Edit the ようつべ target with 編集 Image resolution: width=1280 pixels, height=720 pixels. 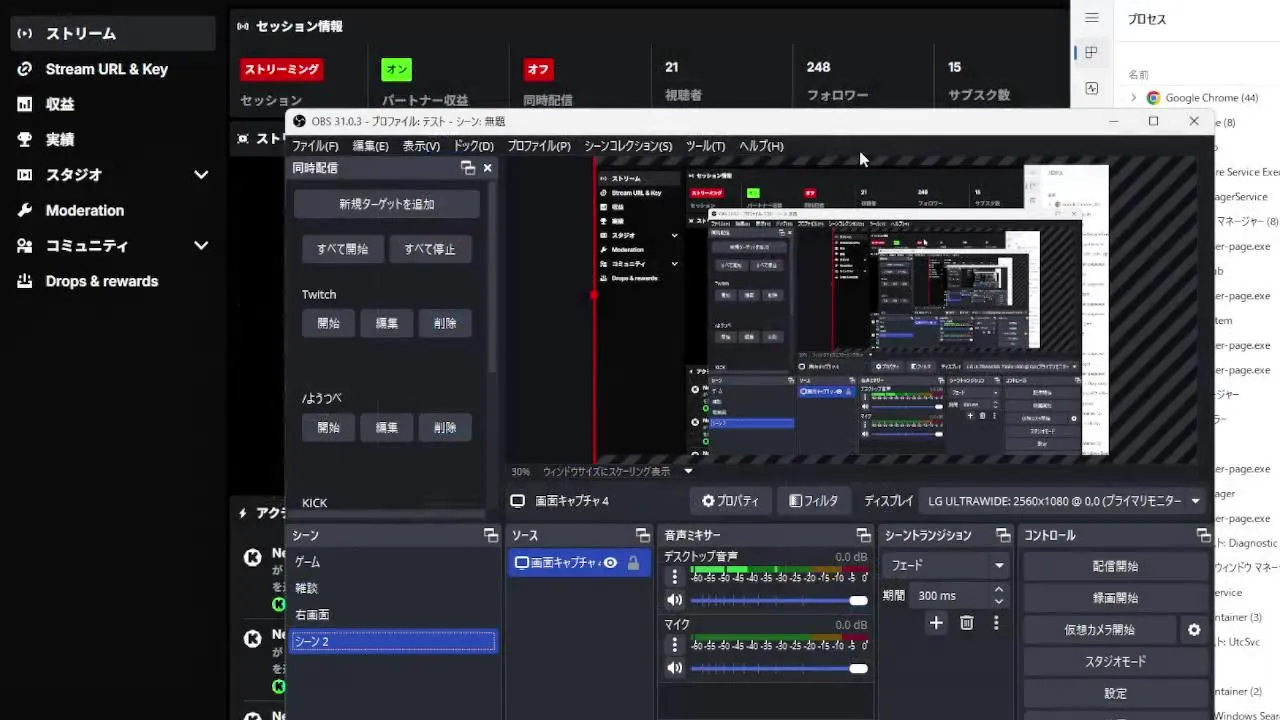(387, 427)
